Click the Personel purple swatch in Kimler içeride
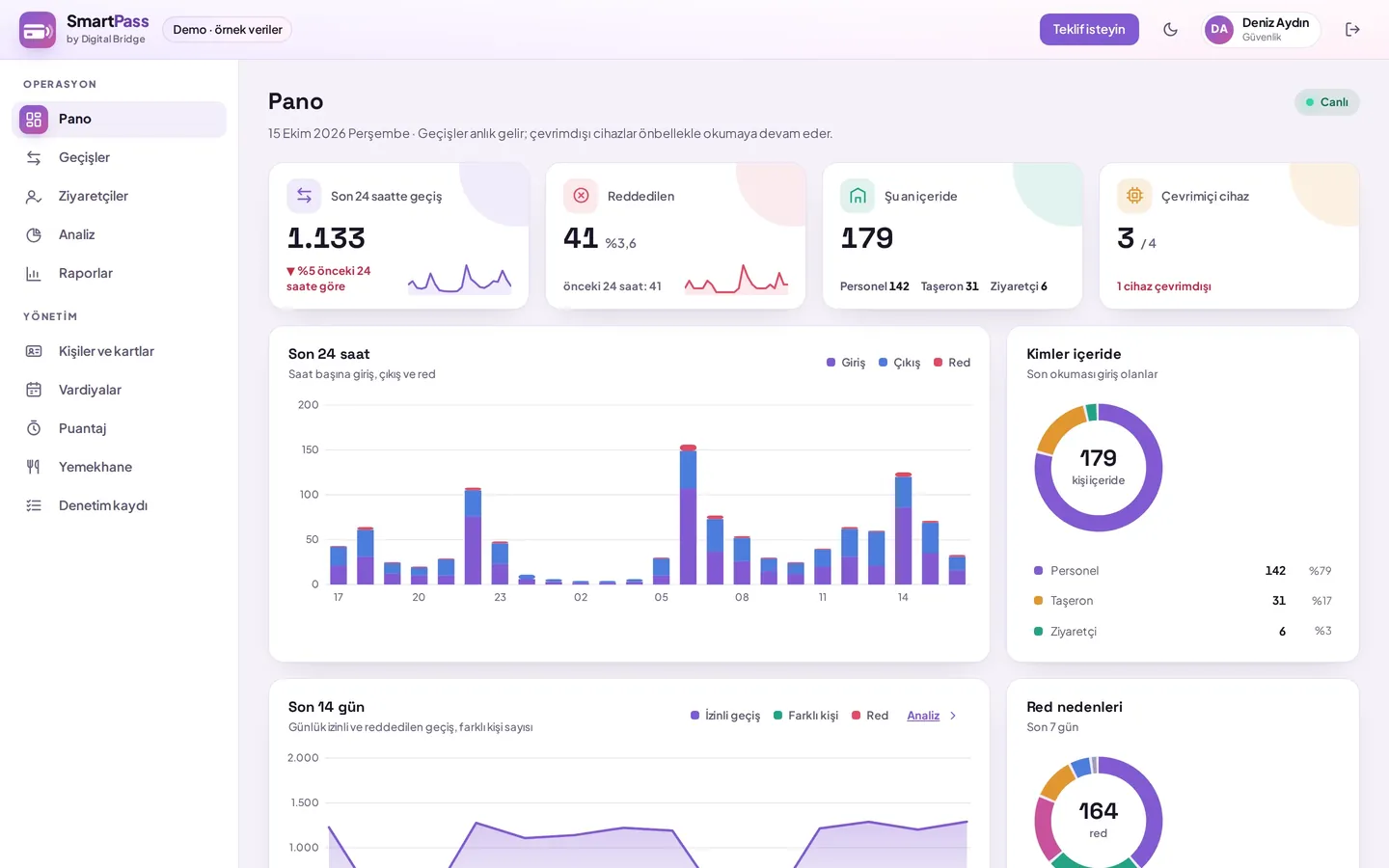The height and width of the screenshot is (868, 1389). (1038, 571)
